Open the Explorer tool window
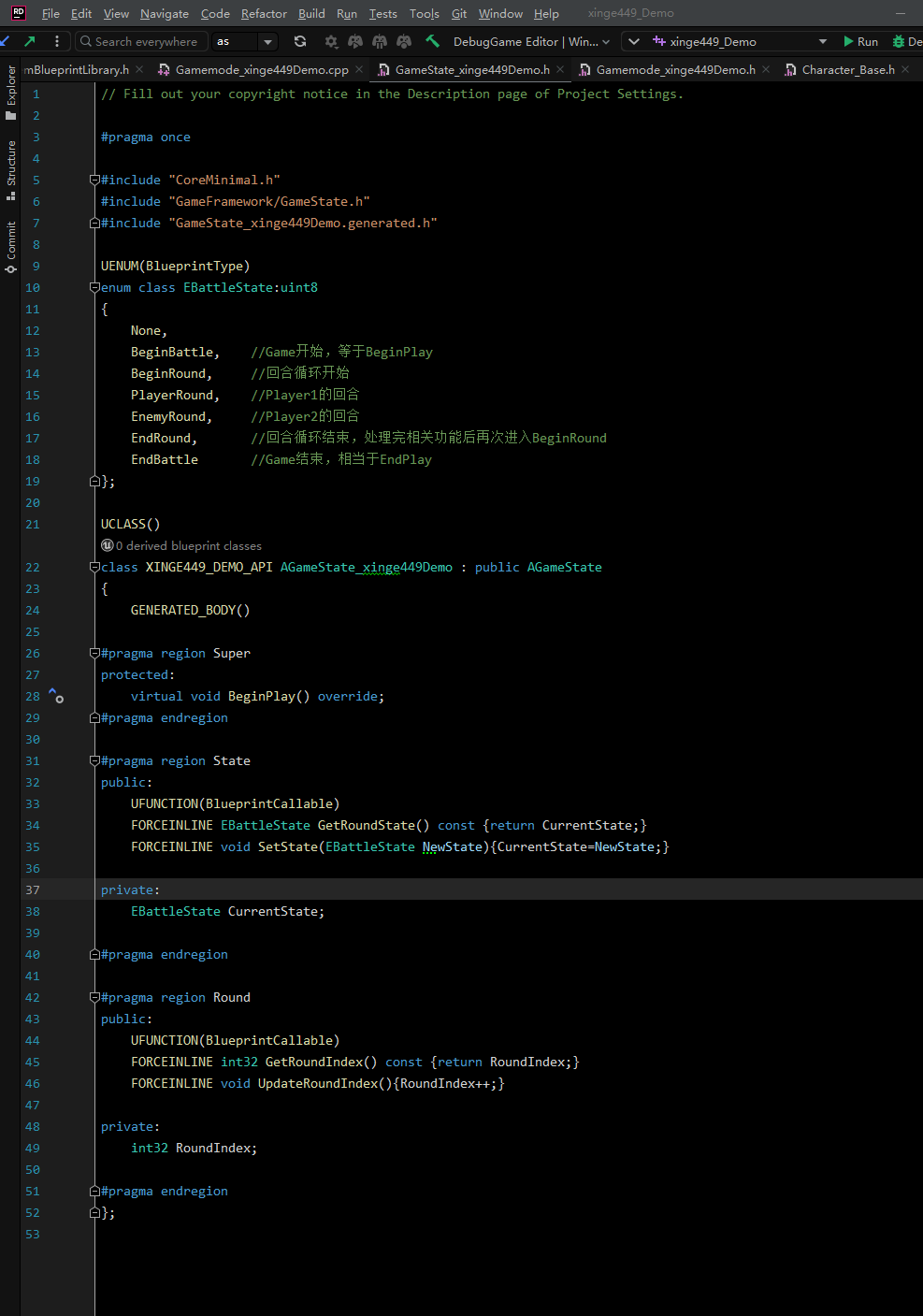 [x=11, y=92]
